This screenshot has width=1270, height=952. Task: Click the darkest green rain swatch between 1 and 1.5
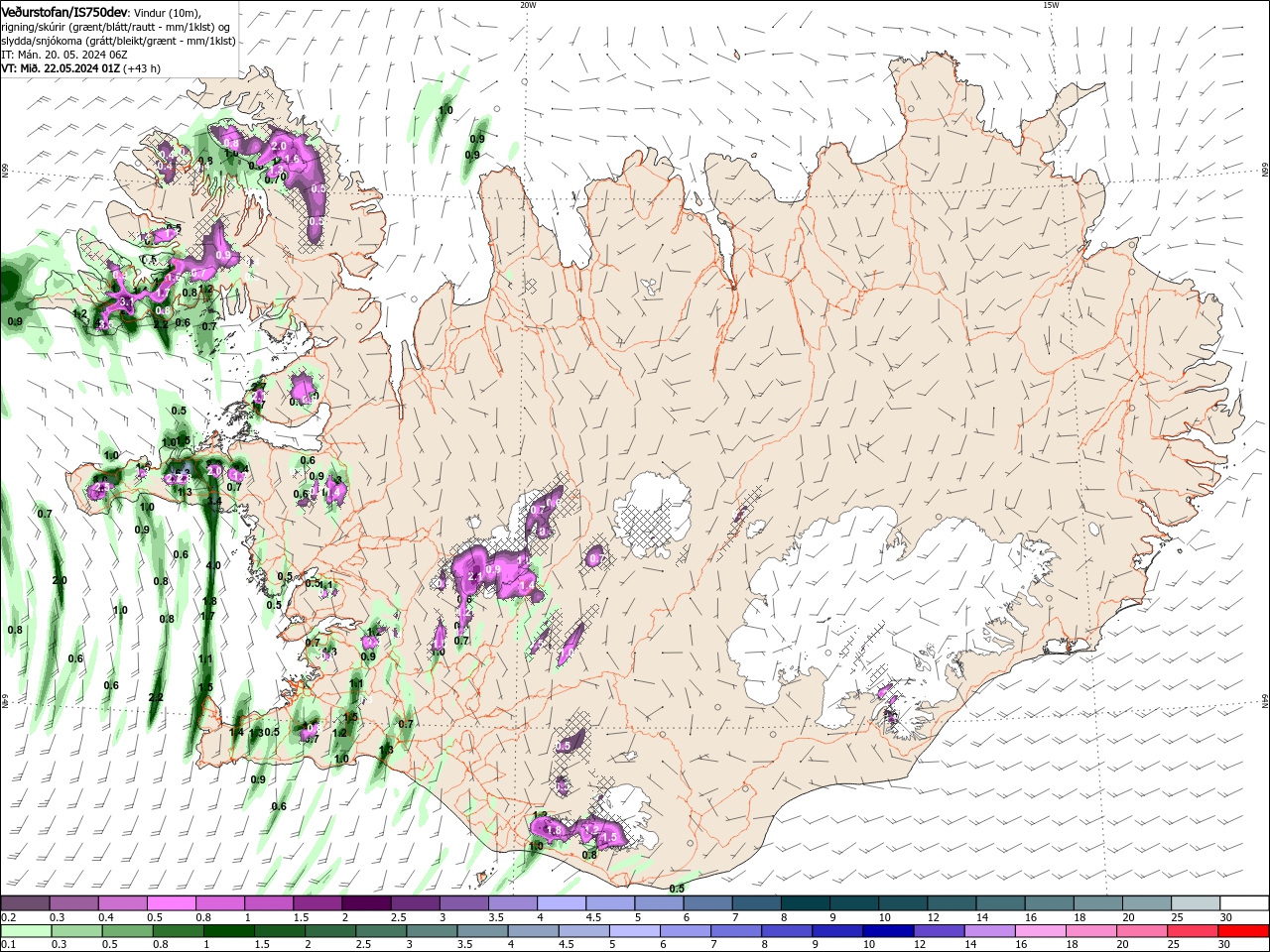tap(228, 931)
